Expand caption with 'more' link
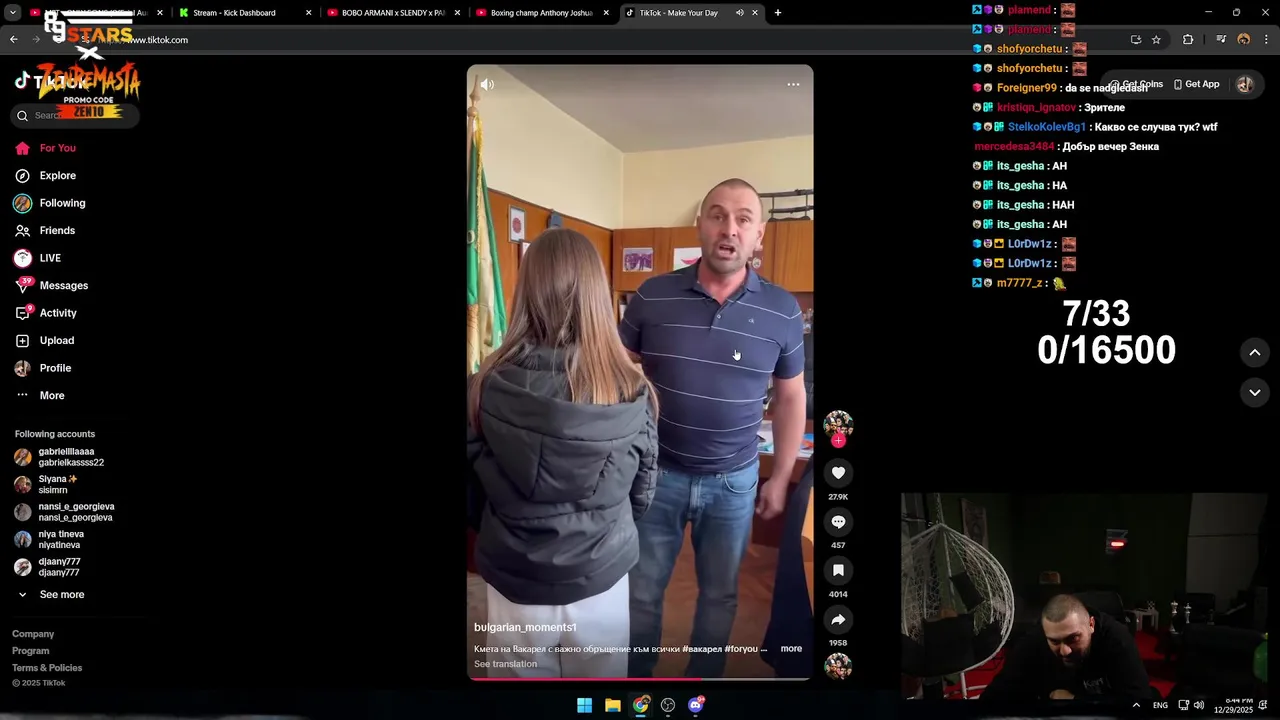Image resolution: width=1280 pixels, height=720 pixels. 791,649
